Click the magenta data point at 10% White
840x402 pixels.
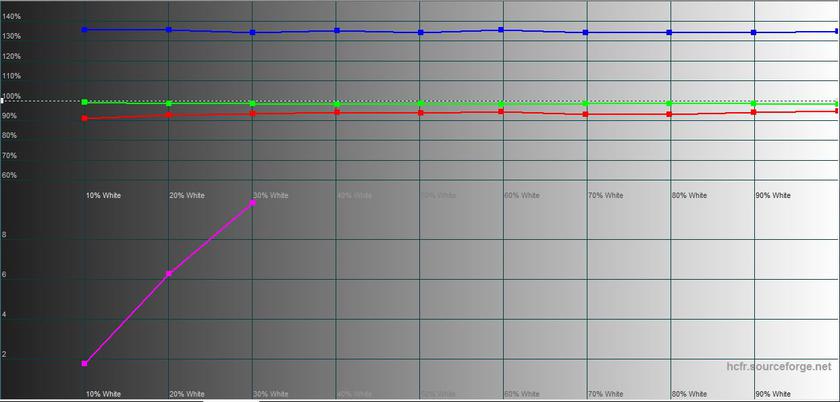click(85, 363)
